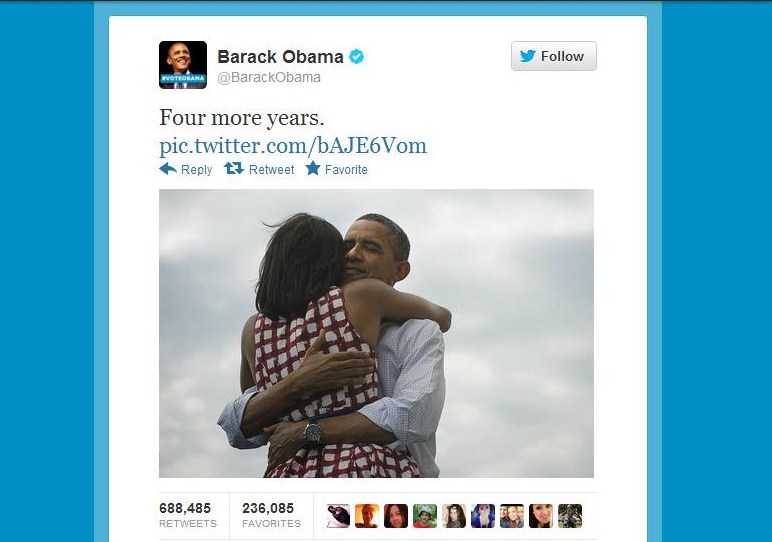Follow Barack Obama
This screenshot has width=772, height=542.
click(x=553, y=56)
